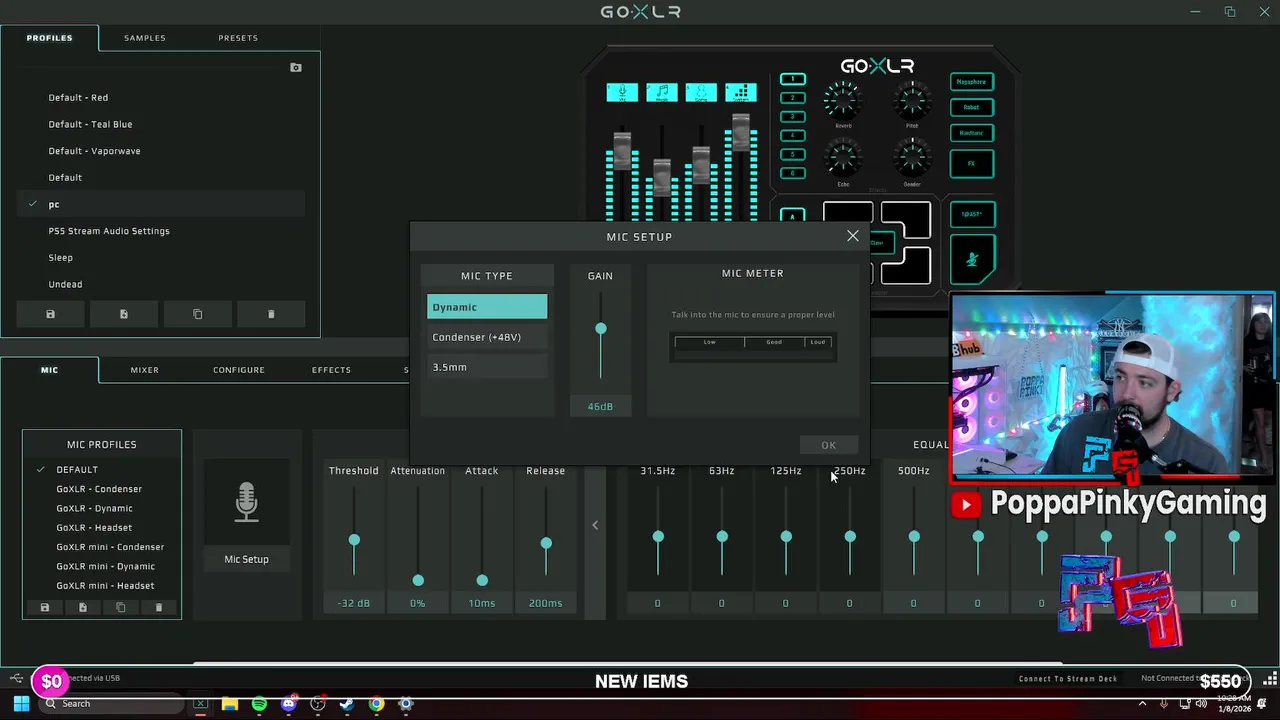Select effects preset 3 on the GoXLR
Screen dimensions: 1280x720
793,117
